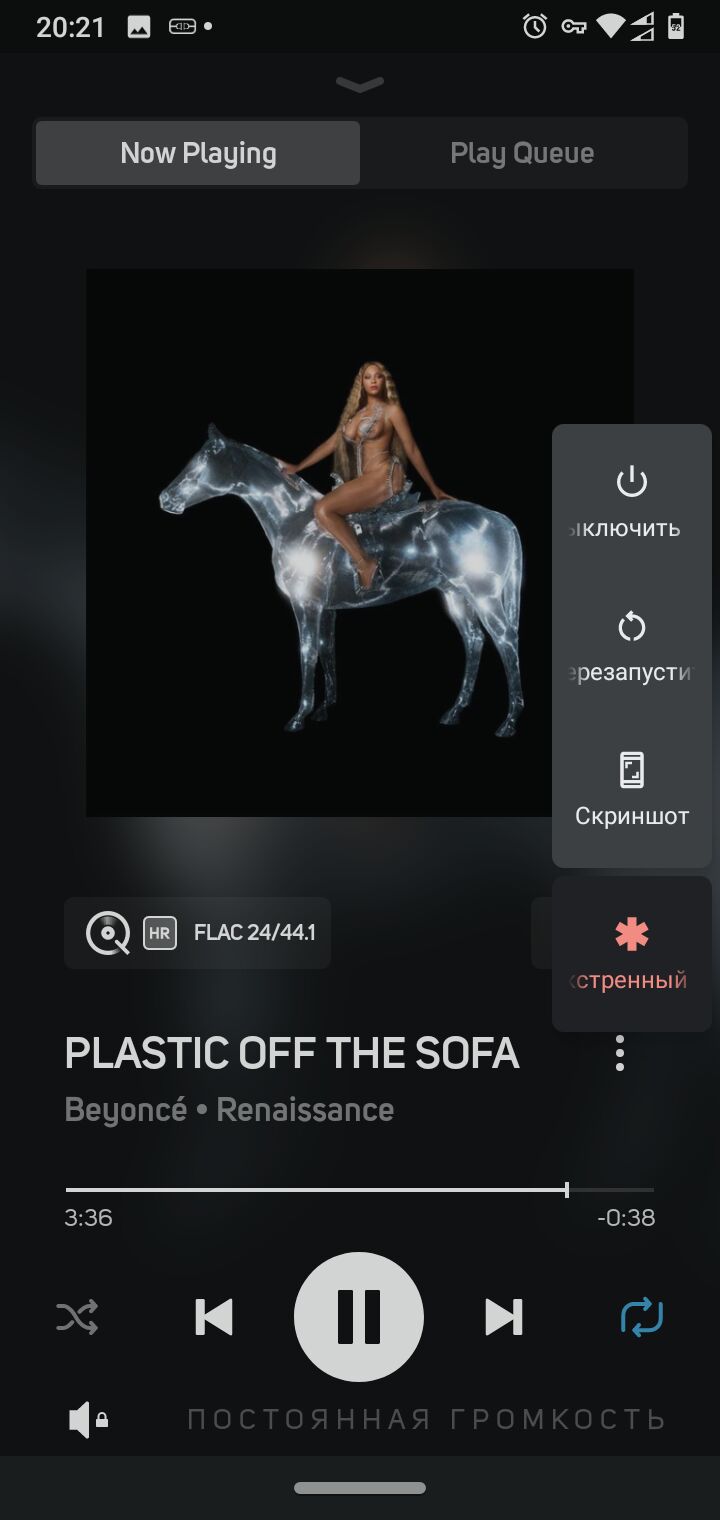Open Qobuz source quality icon
Image resolution: width=720 pixels, height=1520 pixels.
[108, 934]
